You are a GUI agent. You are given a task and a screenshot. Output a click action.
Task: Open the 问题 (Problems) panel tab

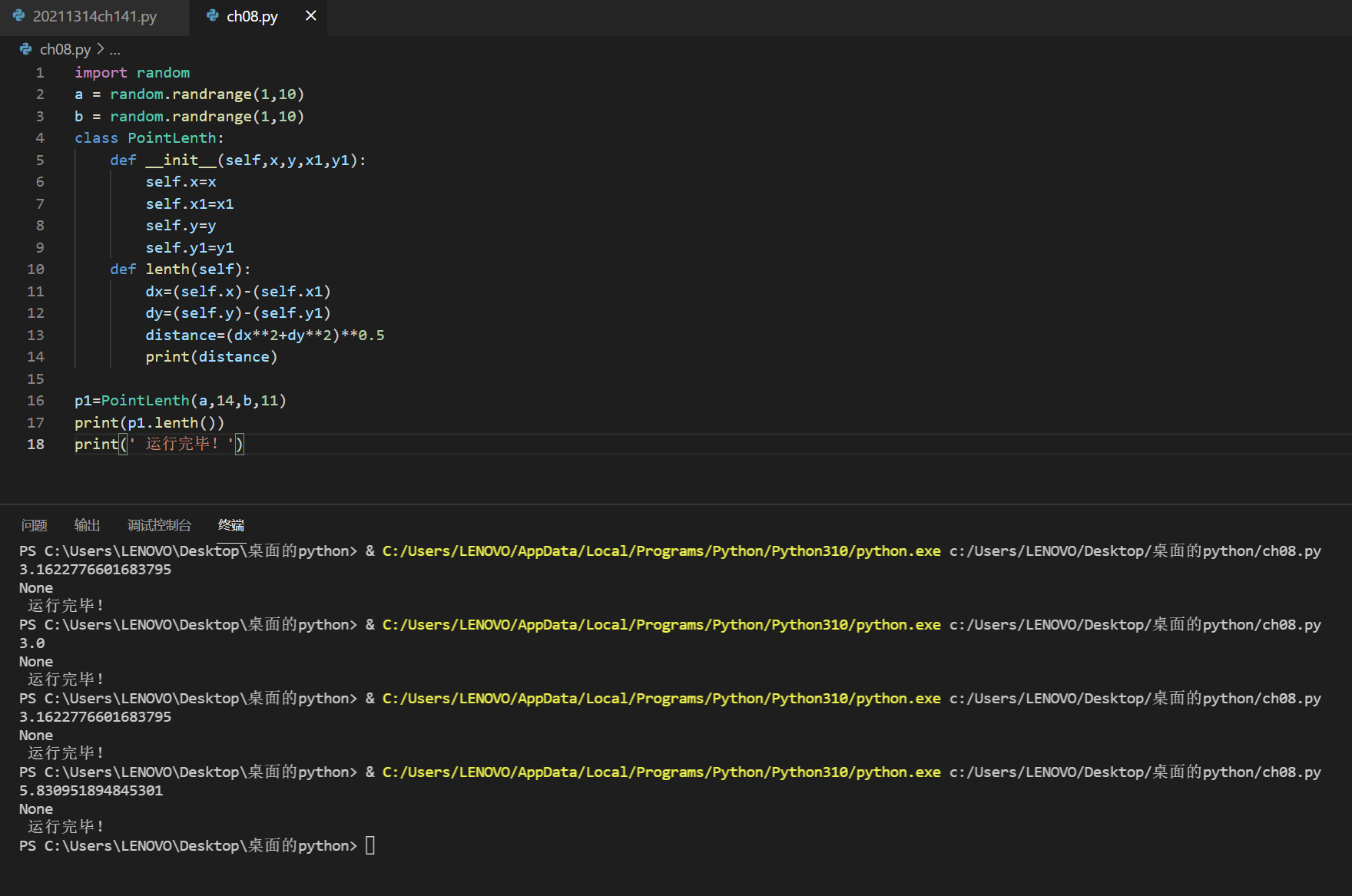(x=35, y=525)
